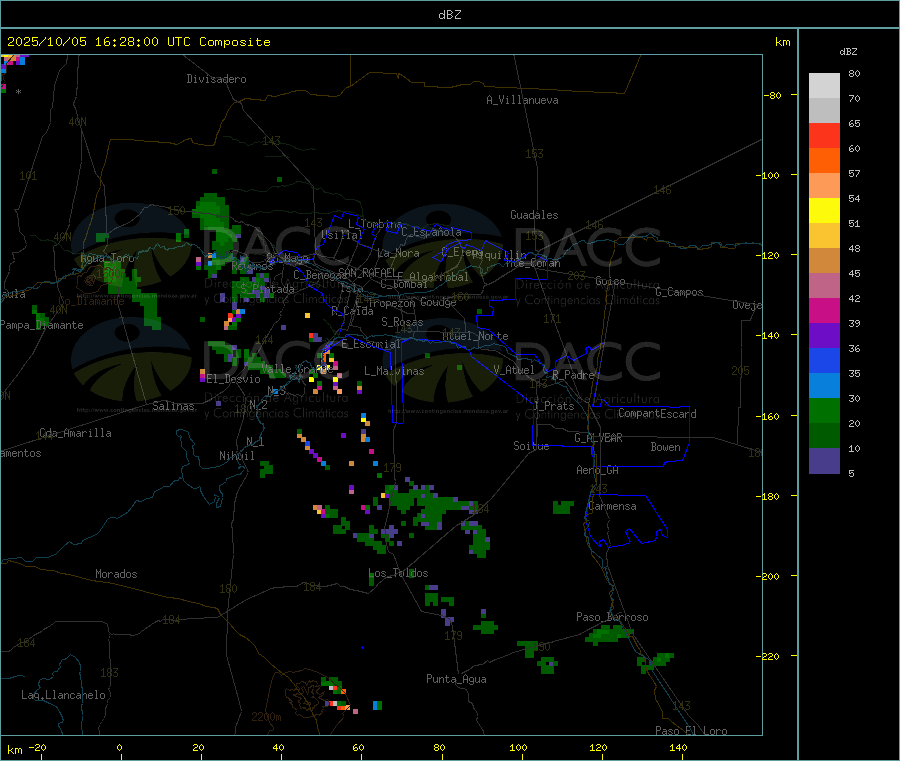Image resolution: width=900 pixels, height=761 pixels.
Task: Click the -80 km vertical axis tick
Action: [773, 95]
